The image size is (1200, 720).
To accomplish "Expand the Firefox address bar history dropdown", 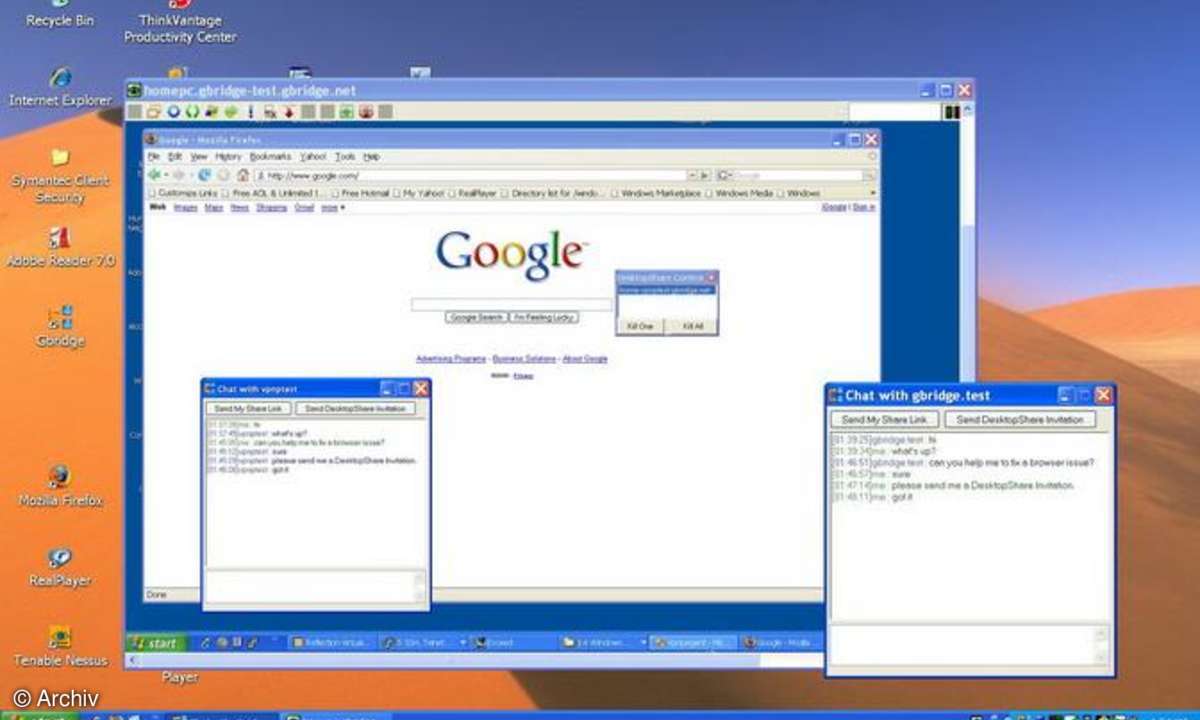I will click(x=691, y=175).
